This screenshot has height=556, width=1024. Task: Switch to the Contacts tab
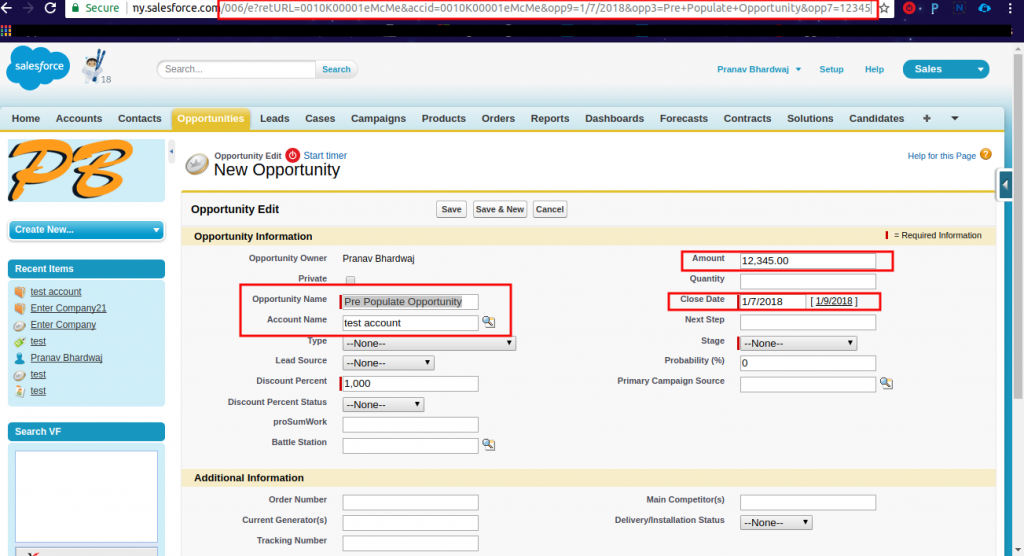tap(140, 118)
